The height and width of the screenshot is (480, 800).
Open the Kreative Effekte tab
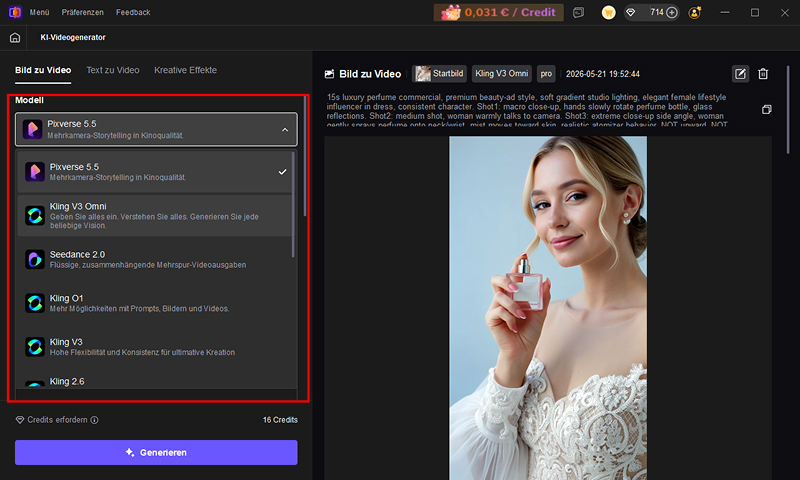point(185,70)
